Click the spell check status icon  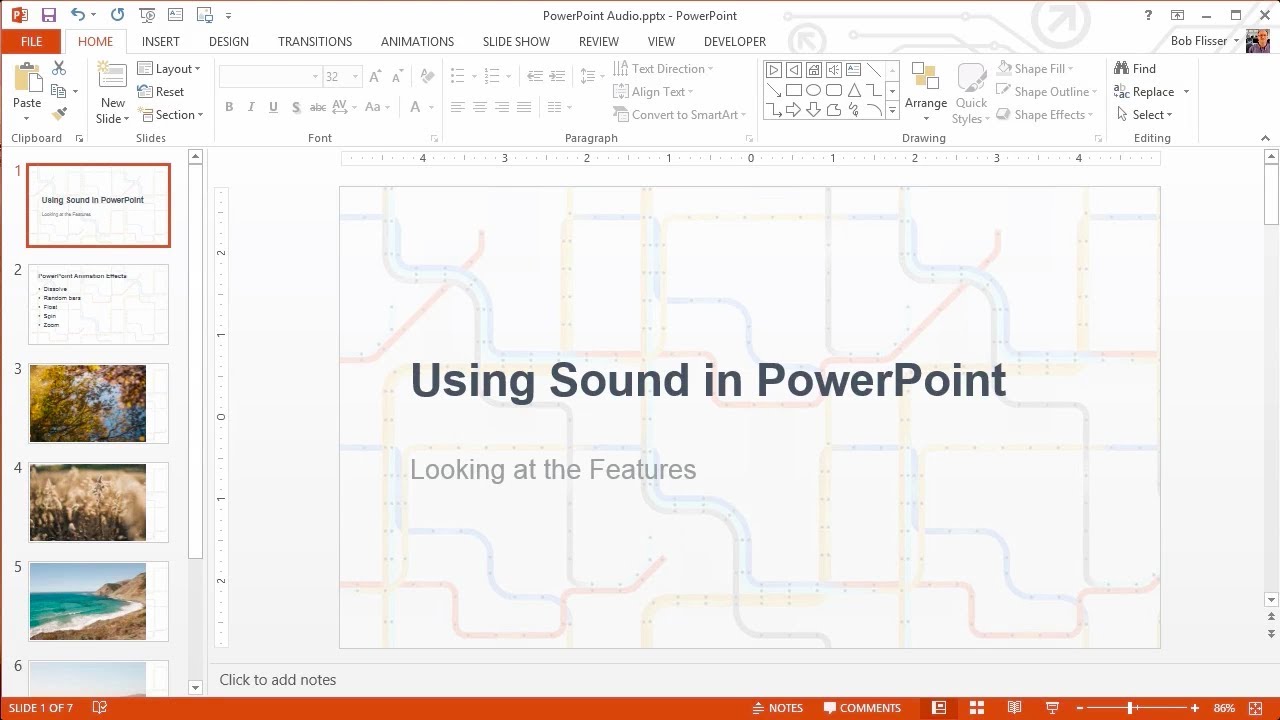click(100, 708)
